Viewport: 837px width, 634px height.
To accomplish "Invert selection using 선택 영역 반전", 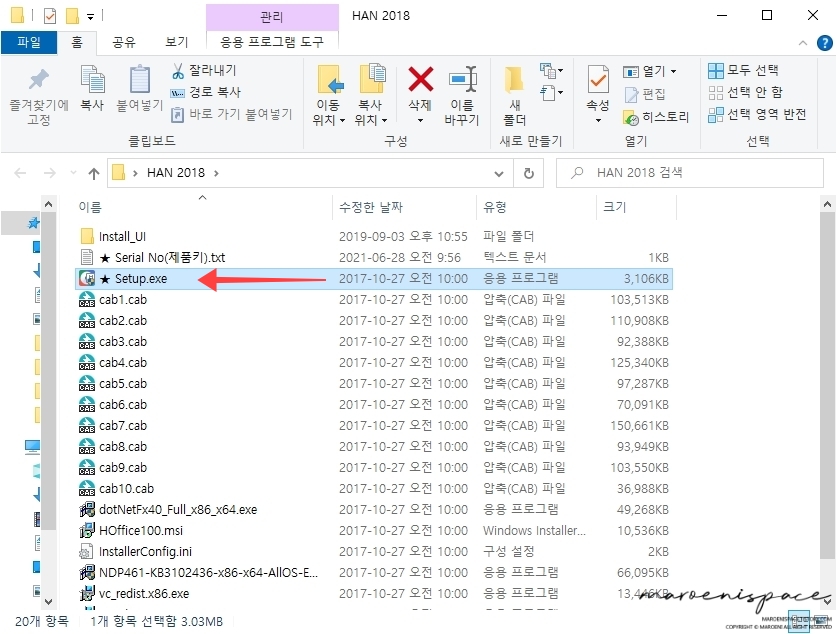I will [x=756, y=113].
